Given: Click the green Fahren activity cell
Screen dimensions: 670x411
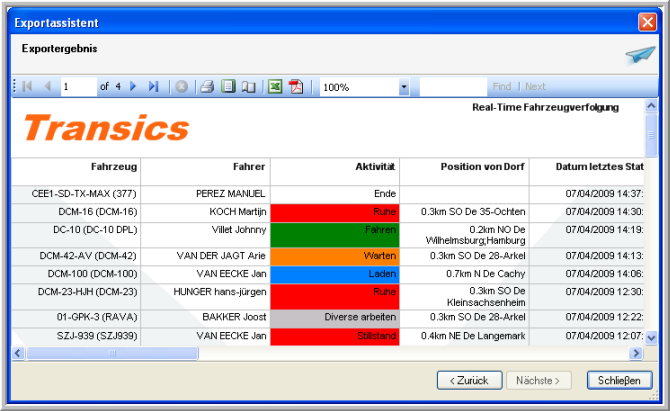Looking at the screenshot, I should coord(335,235).
